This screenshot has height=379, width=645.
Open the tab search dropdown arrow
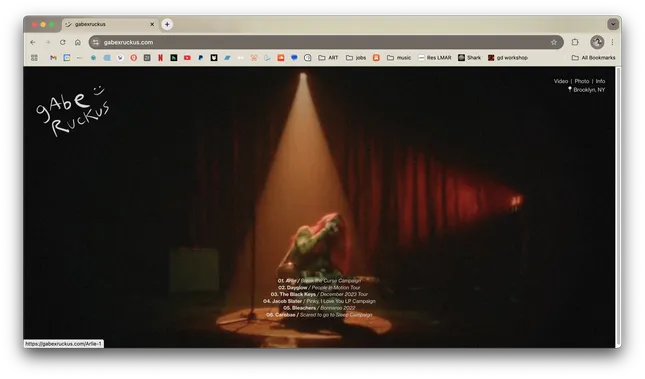(613, 24)
